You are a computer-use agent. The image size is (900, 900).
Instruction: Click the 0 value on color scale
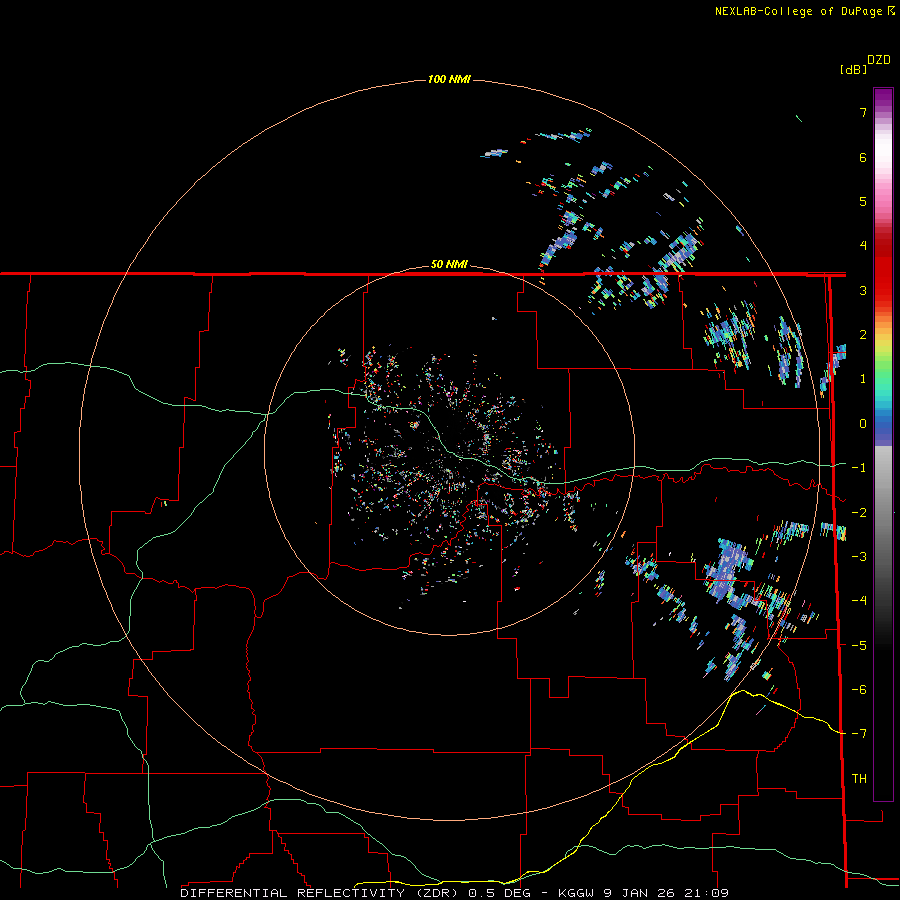pyautogui.click(x=863, y=424)
